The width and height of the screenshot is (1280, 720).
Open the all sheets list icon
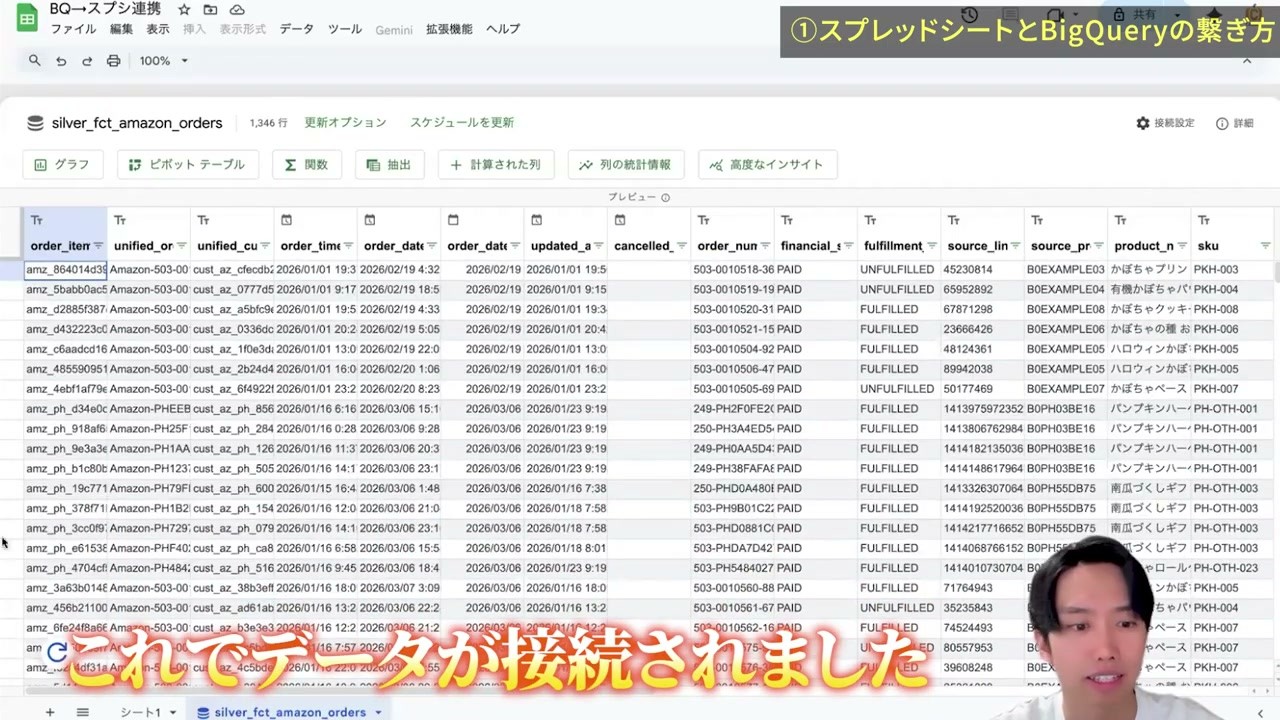(83, 712)
